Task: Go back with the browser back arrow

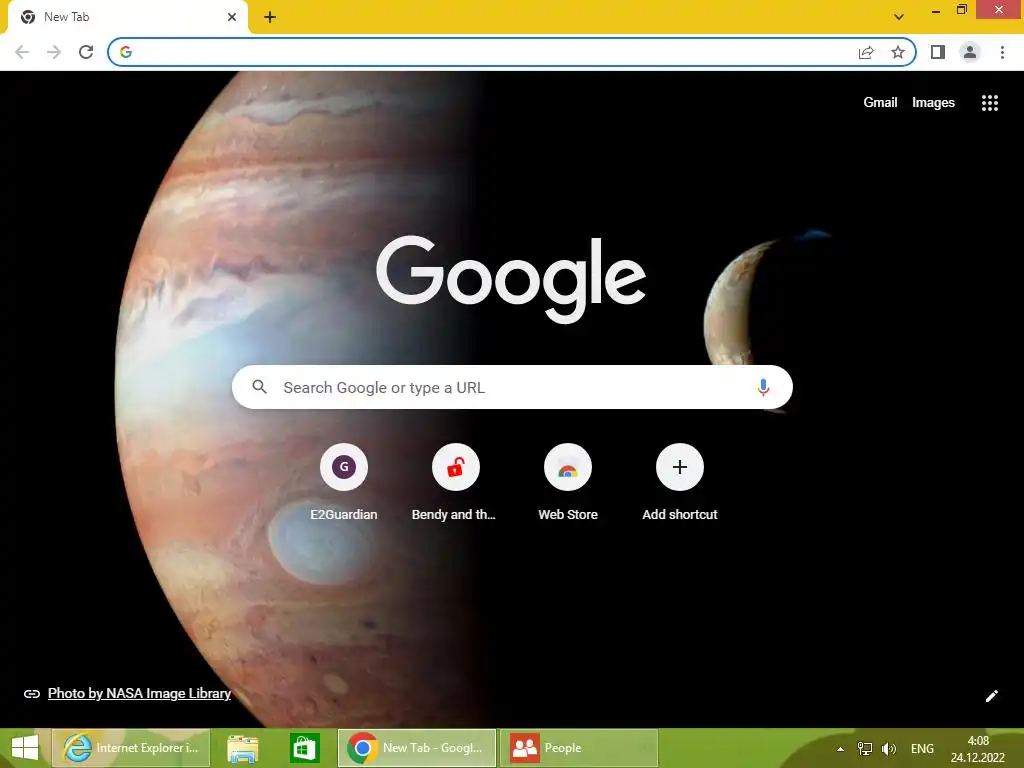Action: tap(22, 52)
